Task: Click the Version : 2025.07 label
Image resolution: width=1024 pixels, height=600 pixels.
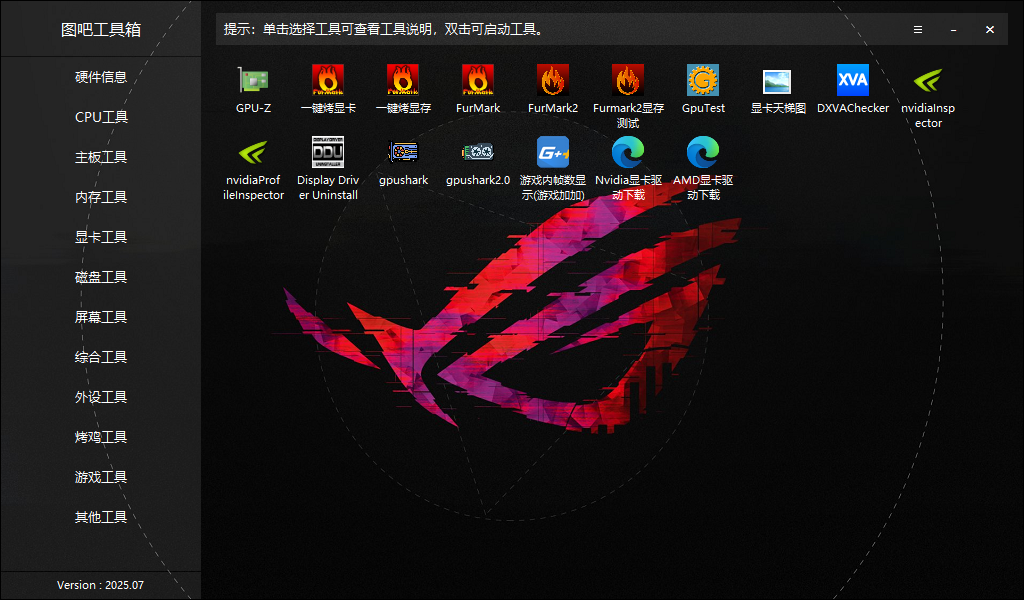Action: pos(101,585)
